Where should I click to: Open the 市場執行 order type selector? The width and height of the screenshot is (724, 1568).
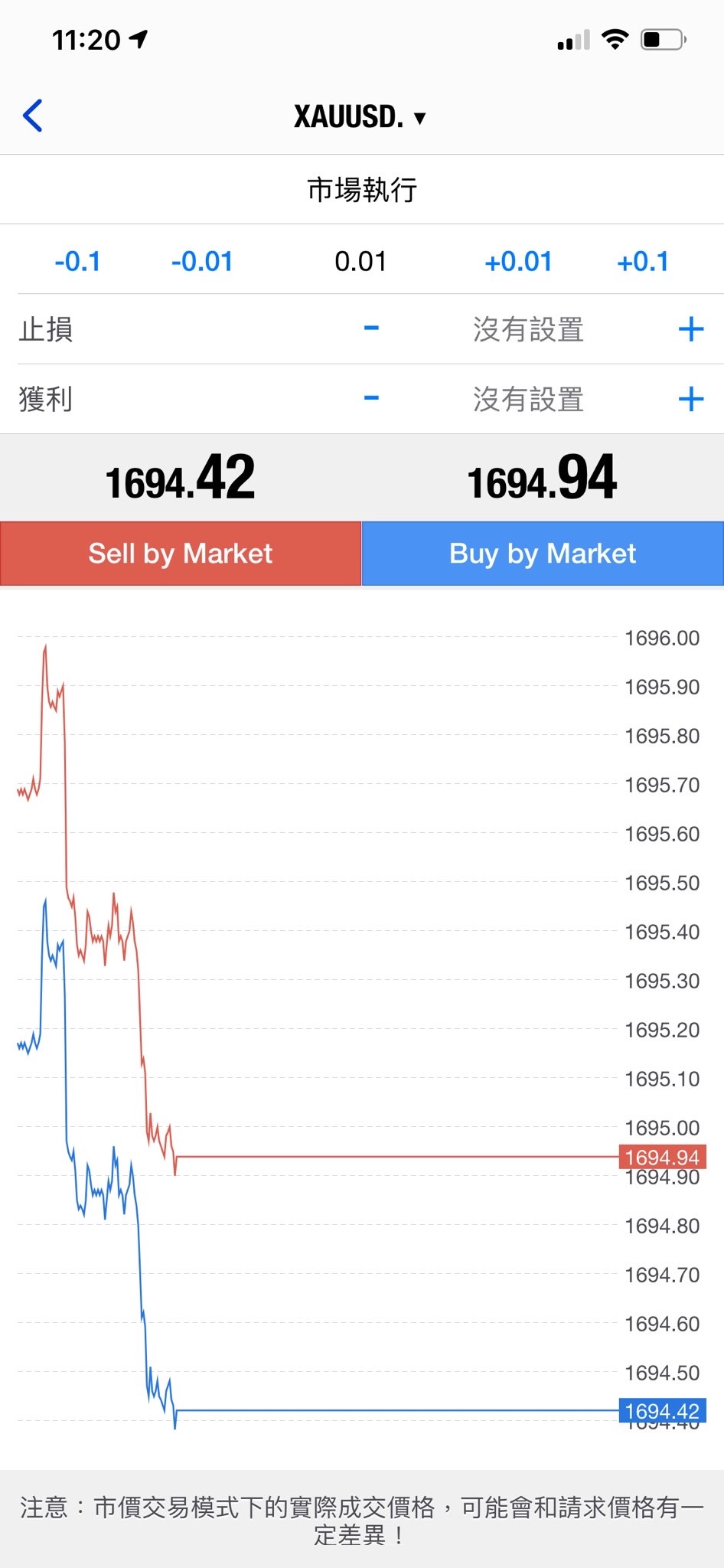(362, 189)
